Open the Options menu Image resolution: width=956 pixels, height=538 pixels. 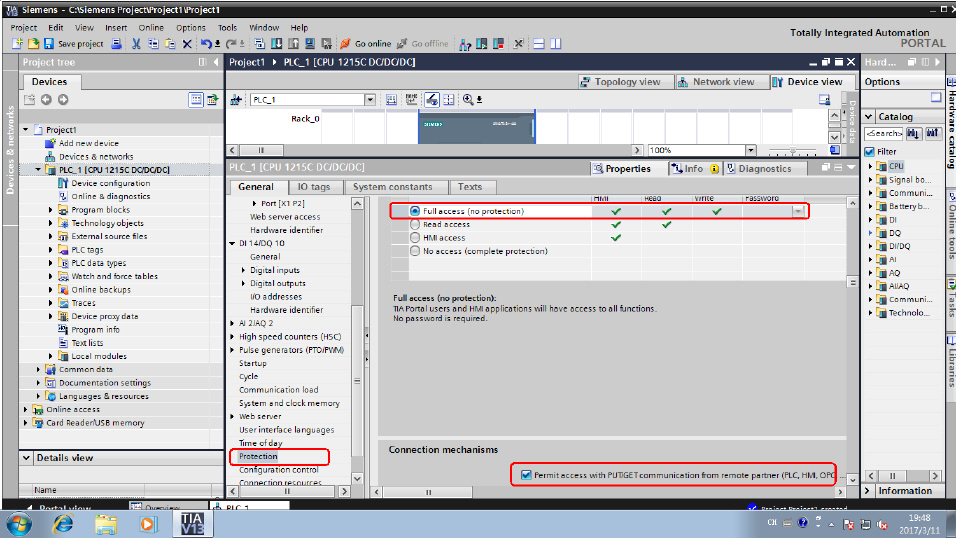[x=191, y=27]
